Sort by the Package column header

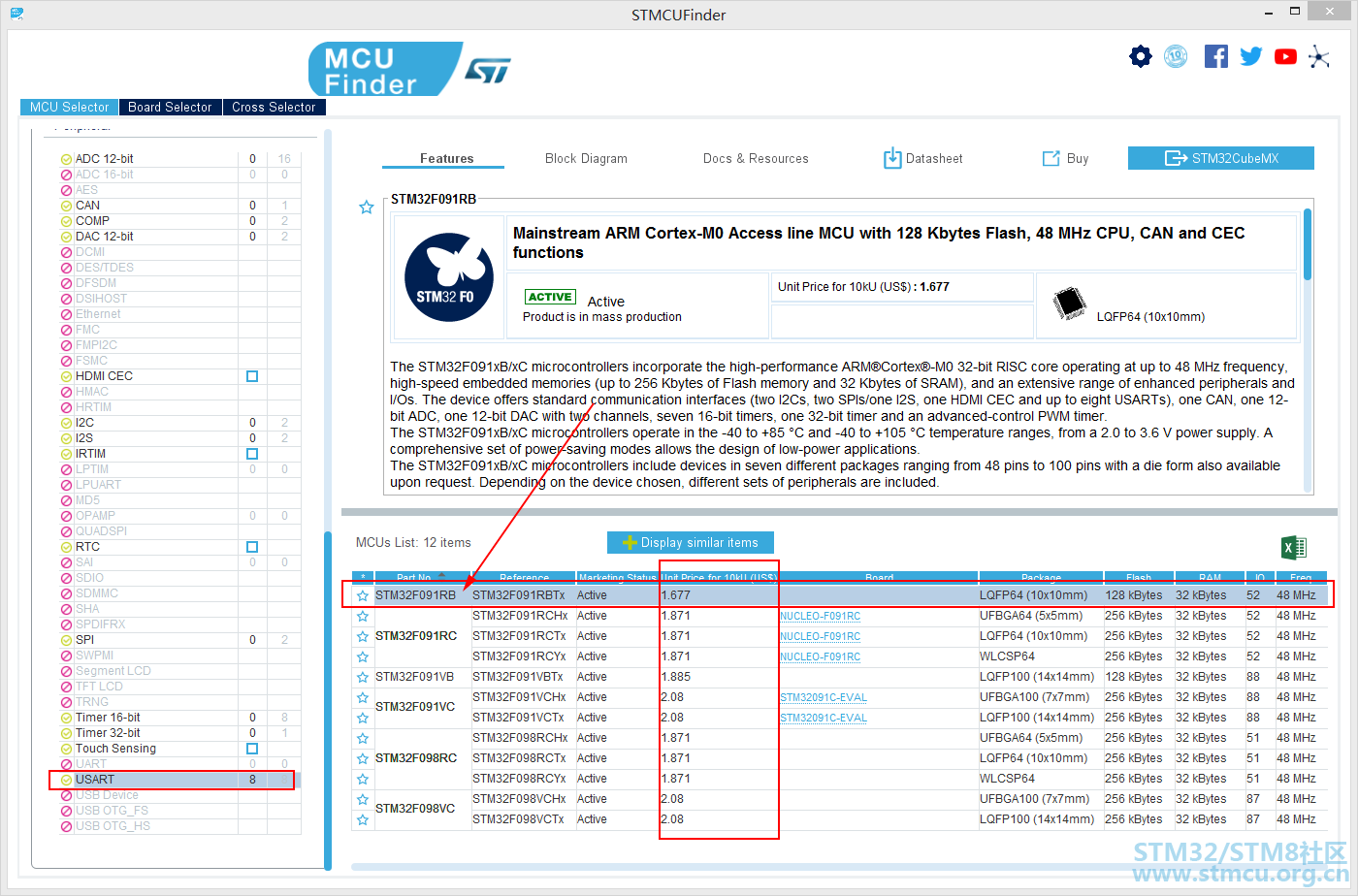[x=1041, y=577]
